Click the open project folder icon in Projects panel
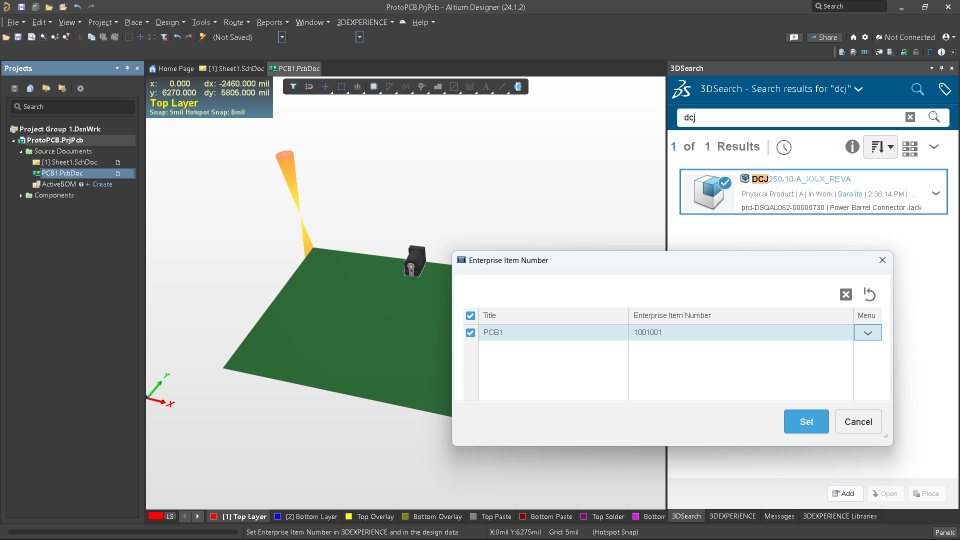Screen dimensions: 960x540 click(x=46, y=88)
